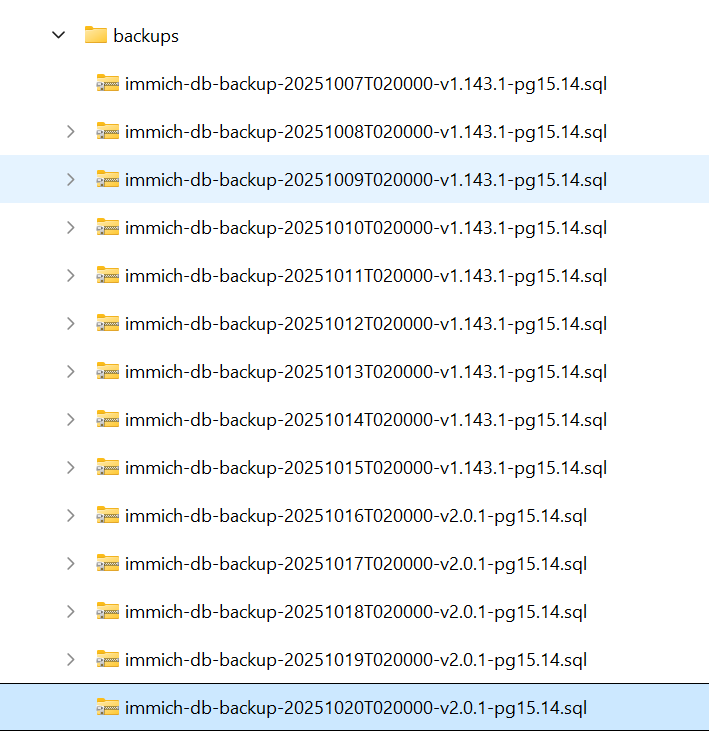
Task: Expand the 20251014T020000 backup archive
Action: click(x=71, y=420)
